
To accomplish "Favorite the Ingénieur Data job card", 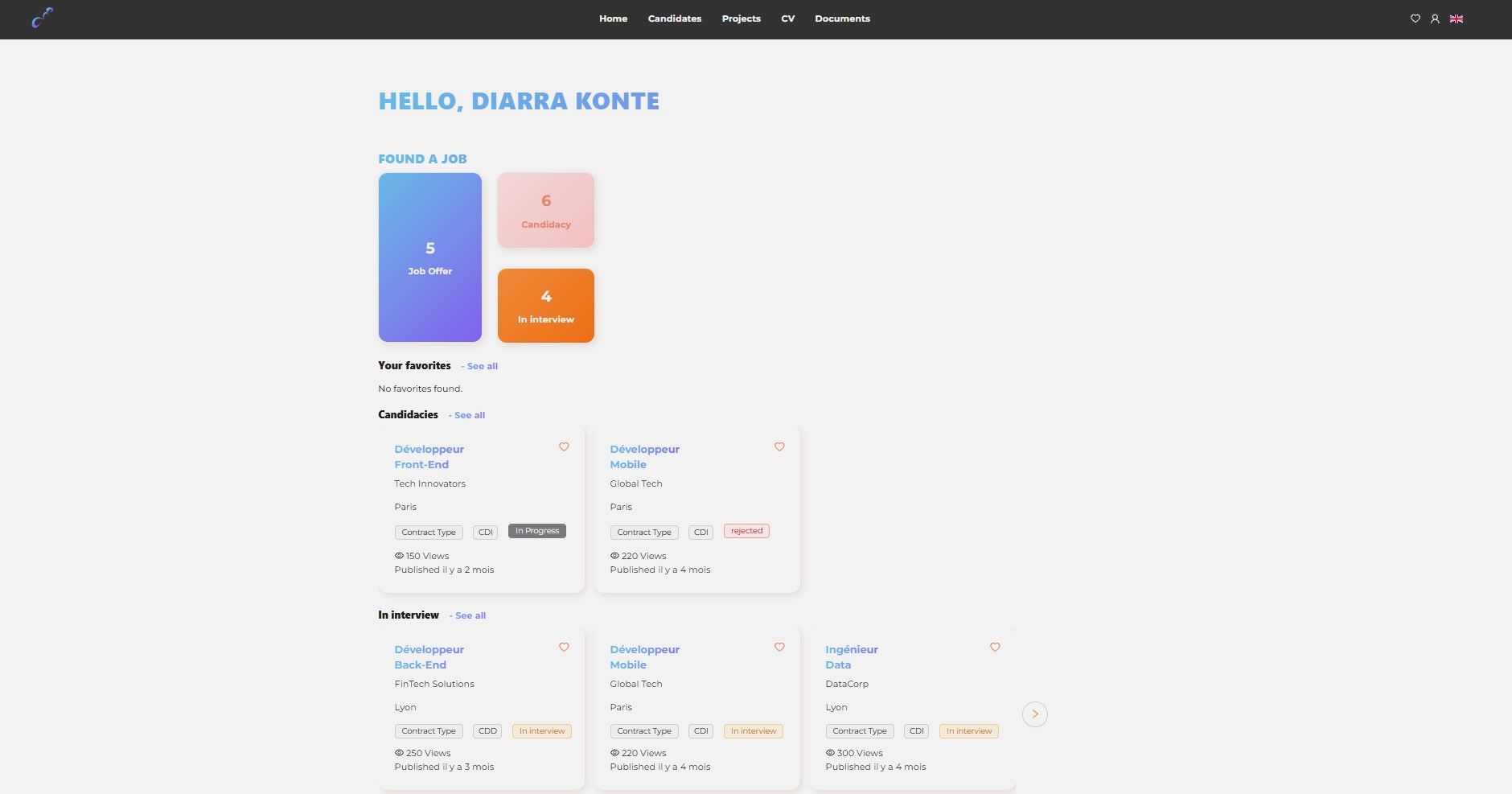I will [x=995, y=648].
